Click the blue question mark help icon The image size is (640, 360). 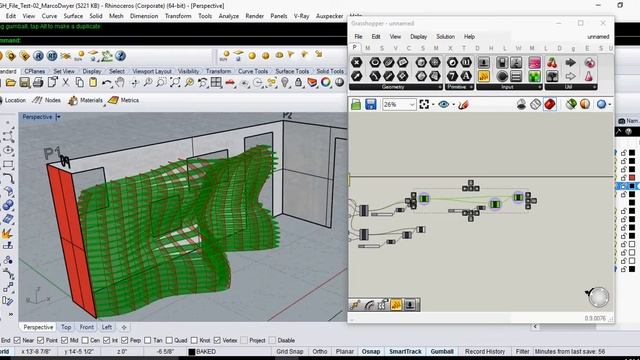point(120,56)
